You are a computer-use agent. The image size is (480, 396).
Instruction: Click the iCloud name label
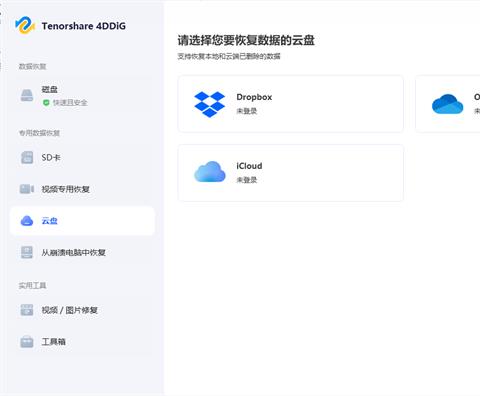249,166
